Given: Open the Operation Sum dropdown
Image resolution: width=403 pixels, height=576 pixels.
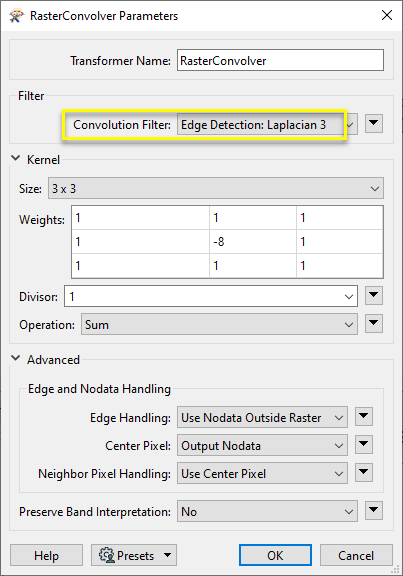Looking at the screenshot, I should 219,324.
